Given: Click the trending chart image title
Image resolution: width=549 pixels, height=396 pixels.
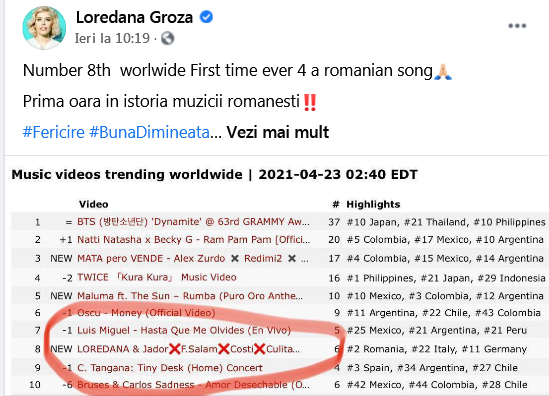Looking at the screenshot, I should (215, 174).
